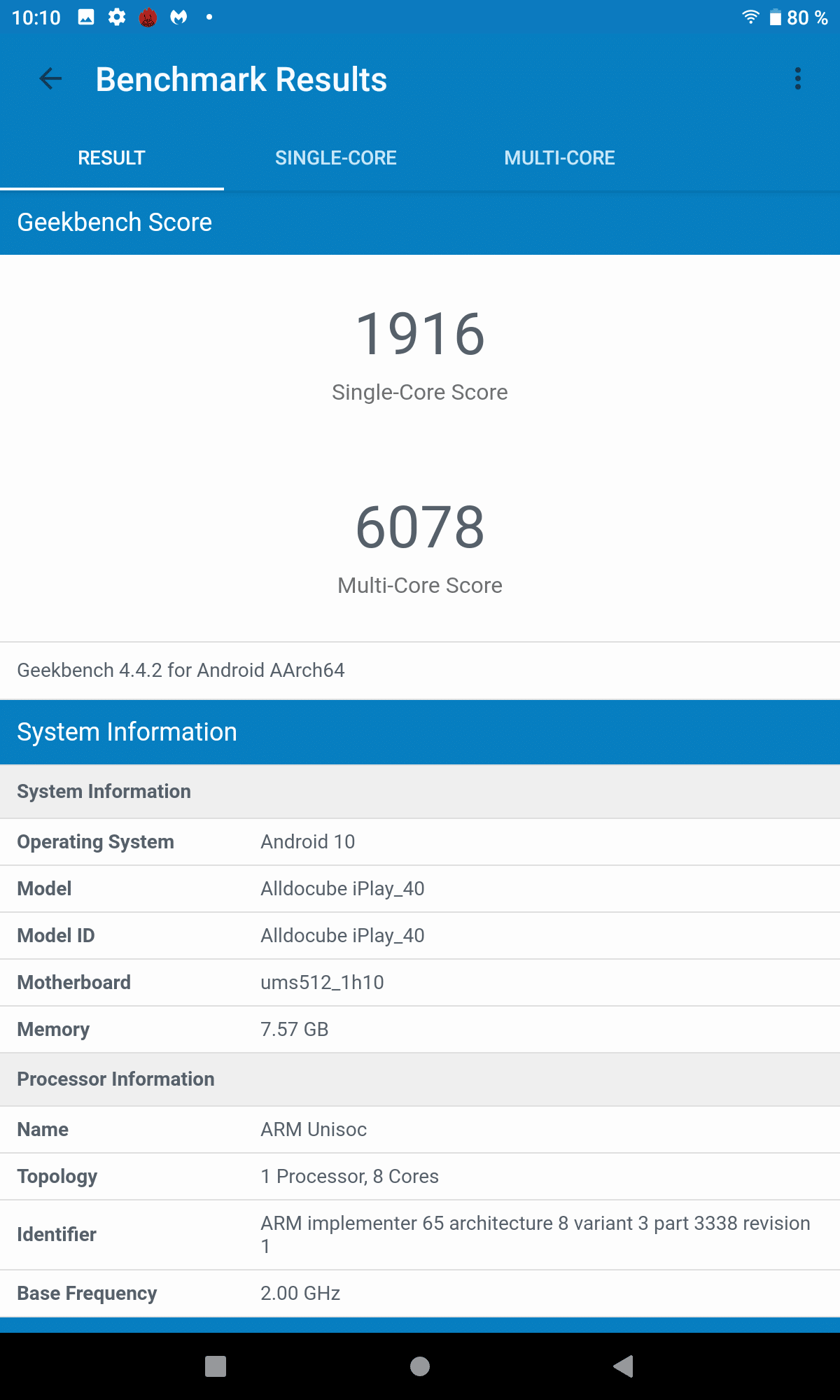The width and height of the screenshot is (840, 1400).
Task: Tap the 6078 multi-core score value
Action: point(420,527)
